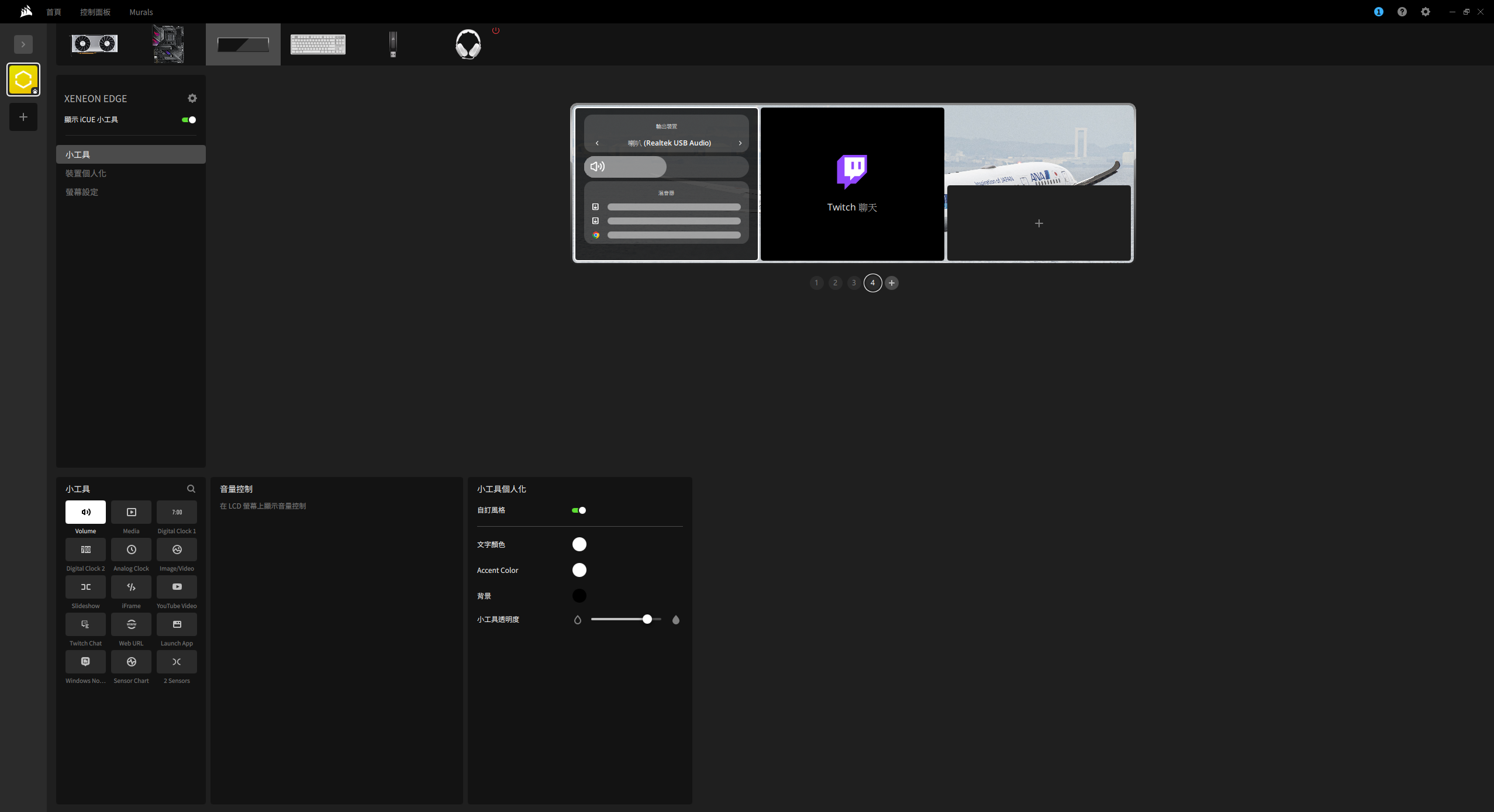Toggle the 顯示 iCUE 小工具 switch
The image size is (1494, 812).
point(189,120)
